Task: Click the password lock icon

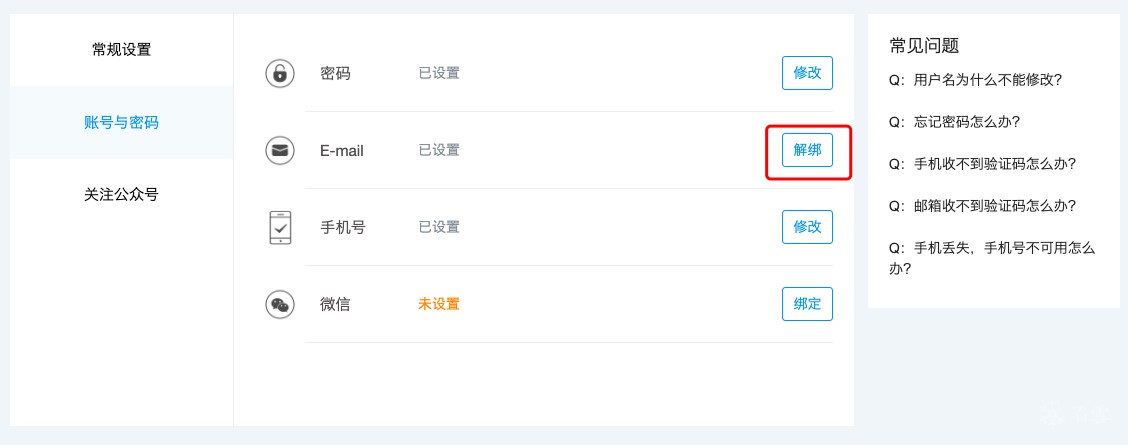Action: [x=280, y=73]
